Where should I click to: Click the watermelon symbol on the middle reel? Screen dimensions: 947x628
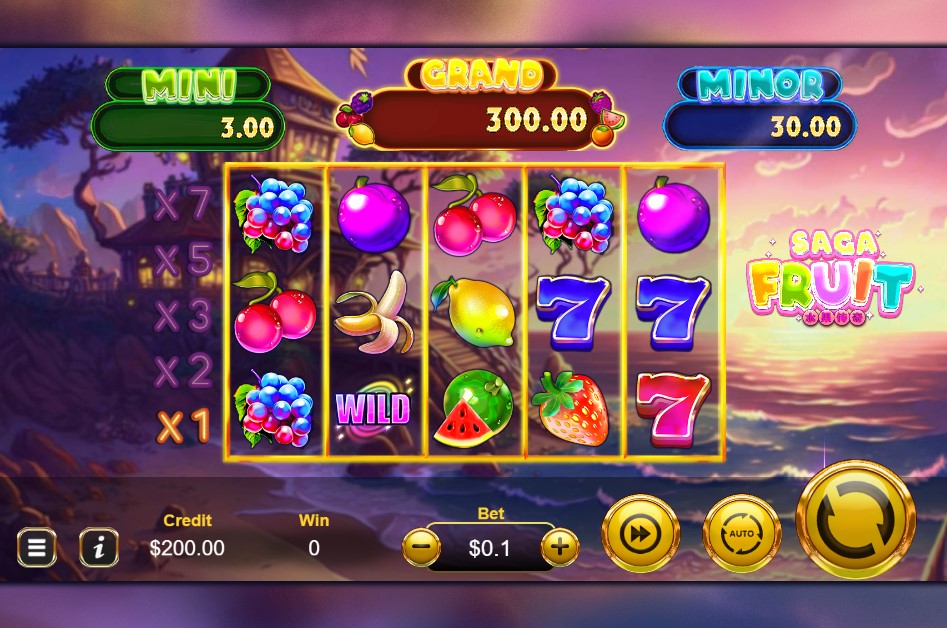coord(474,409)
